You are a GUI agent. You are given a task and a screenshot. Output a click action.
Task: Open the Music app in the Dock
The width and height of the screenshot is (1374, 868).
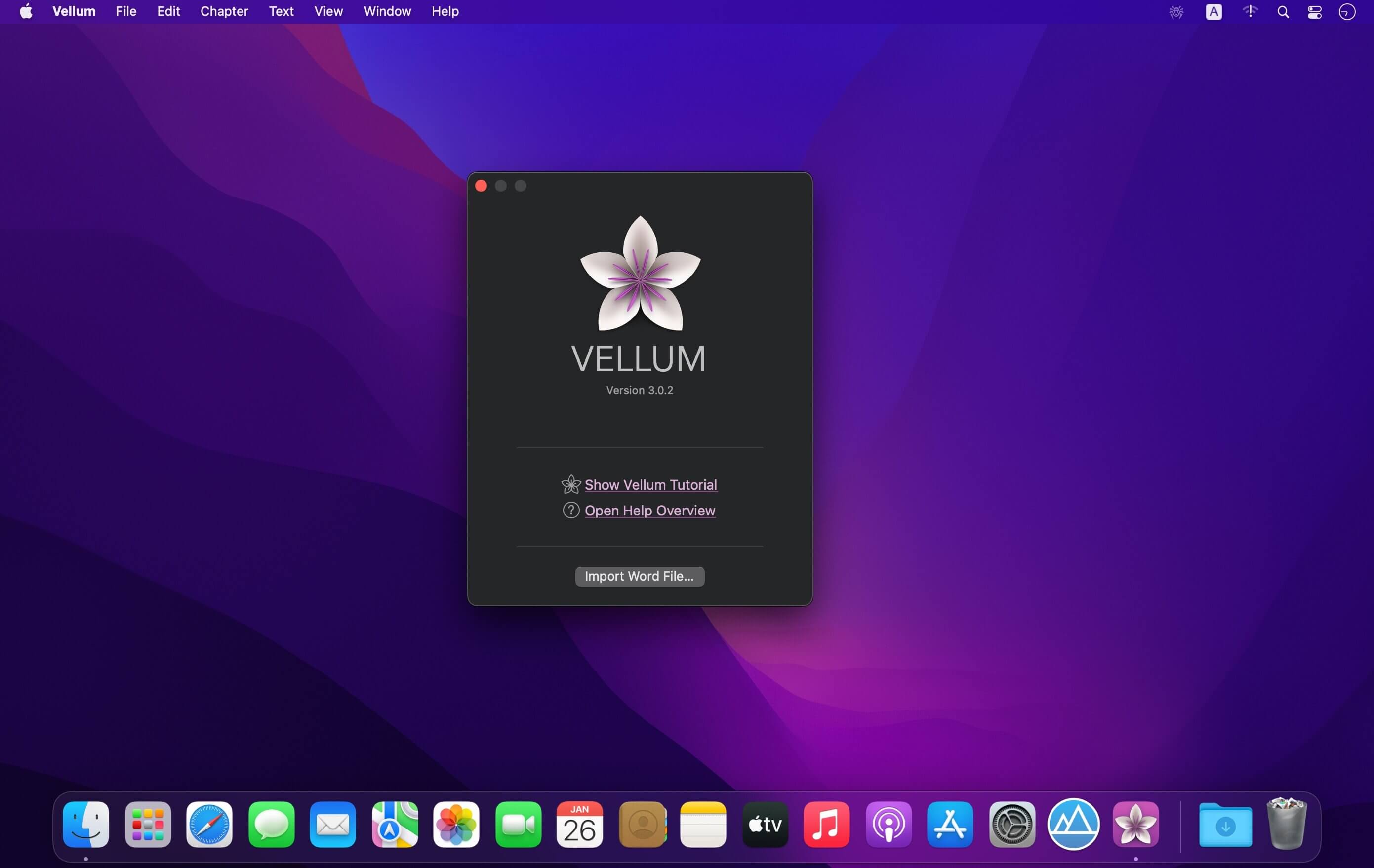826,824
